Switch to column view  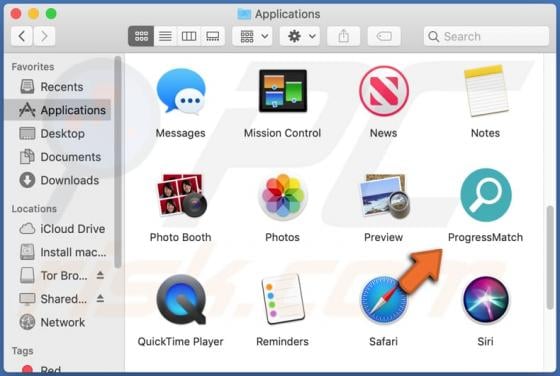189,36
